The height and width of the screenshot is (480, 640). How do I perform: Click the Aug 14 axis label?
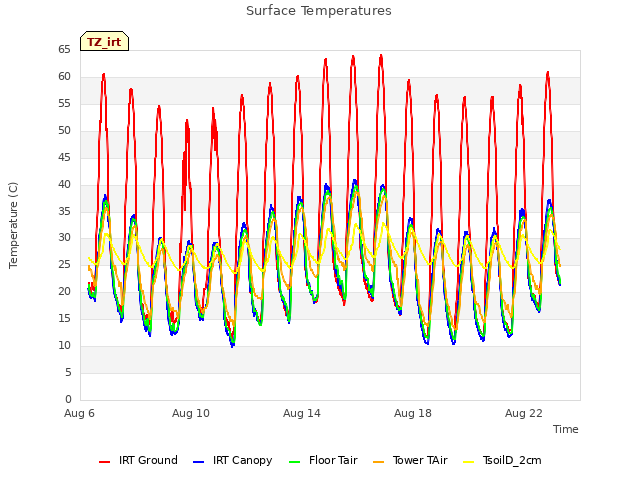tap(302, 413)
